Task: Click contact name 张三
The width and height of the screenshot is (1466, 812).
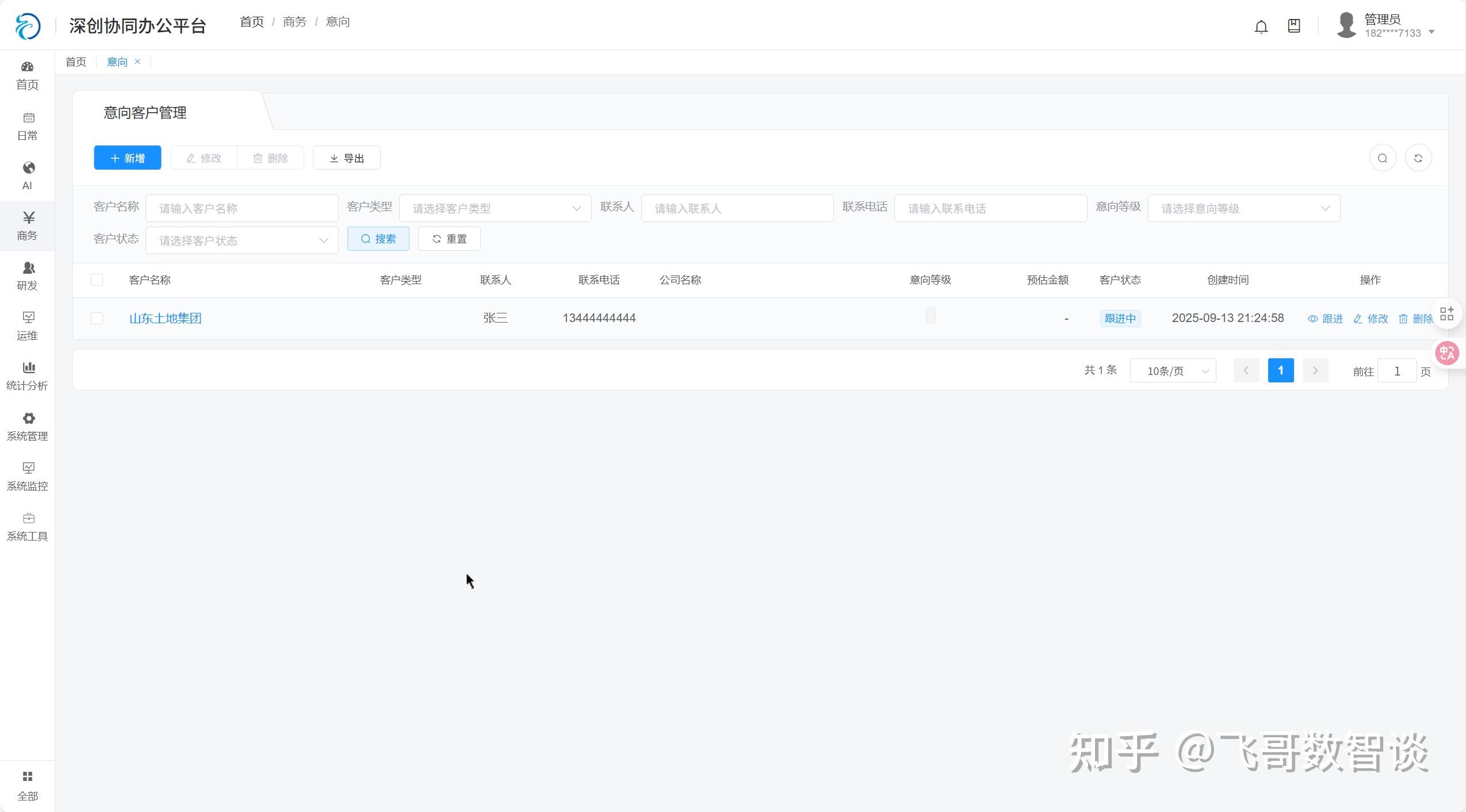Action: pos(496,318)
